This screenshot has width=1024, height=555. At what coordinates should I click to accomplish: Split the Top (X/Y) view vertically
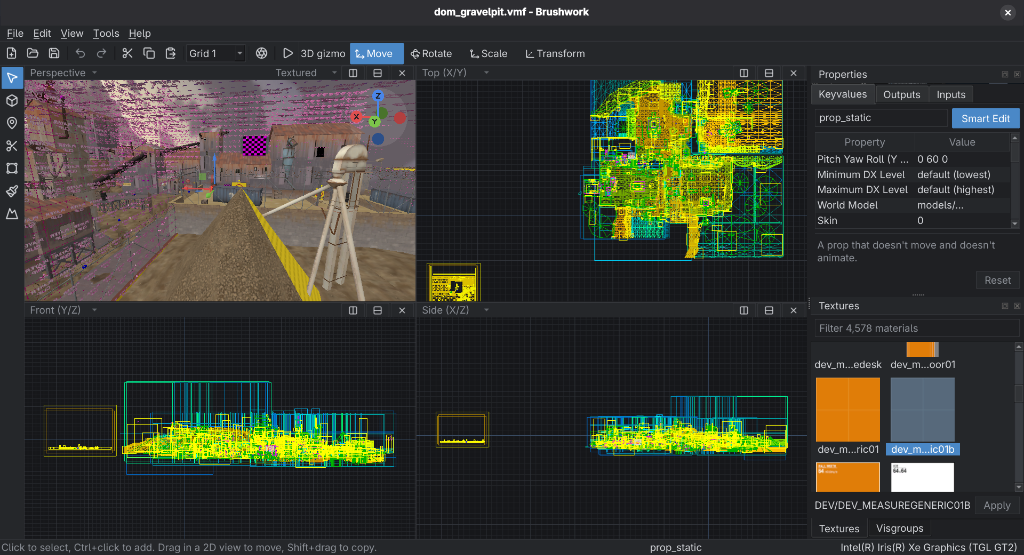click(x=744, y=73)
